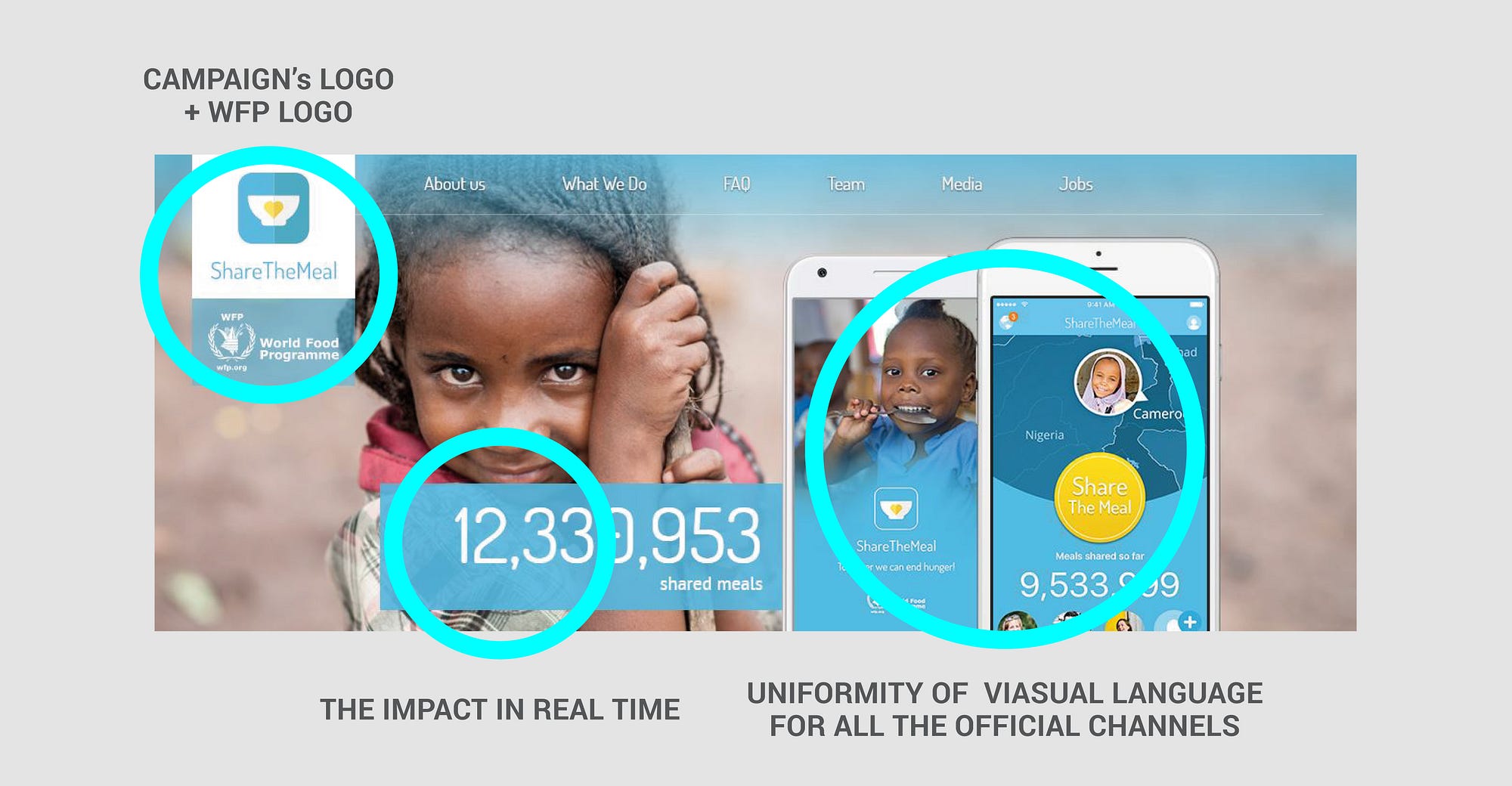Open the About us menu item
1512x786 pixels.
tap(454, 184)
